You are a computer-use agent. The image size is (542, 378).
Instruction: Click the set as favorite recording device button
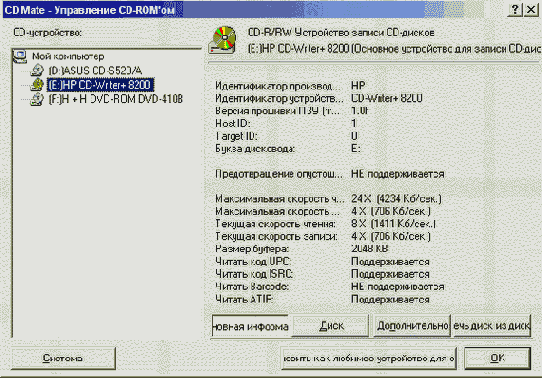click(369, 358)
